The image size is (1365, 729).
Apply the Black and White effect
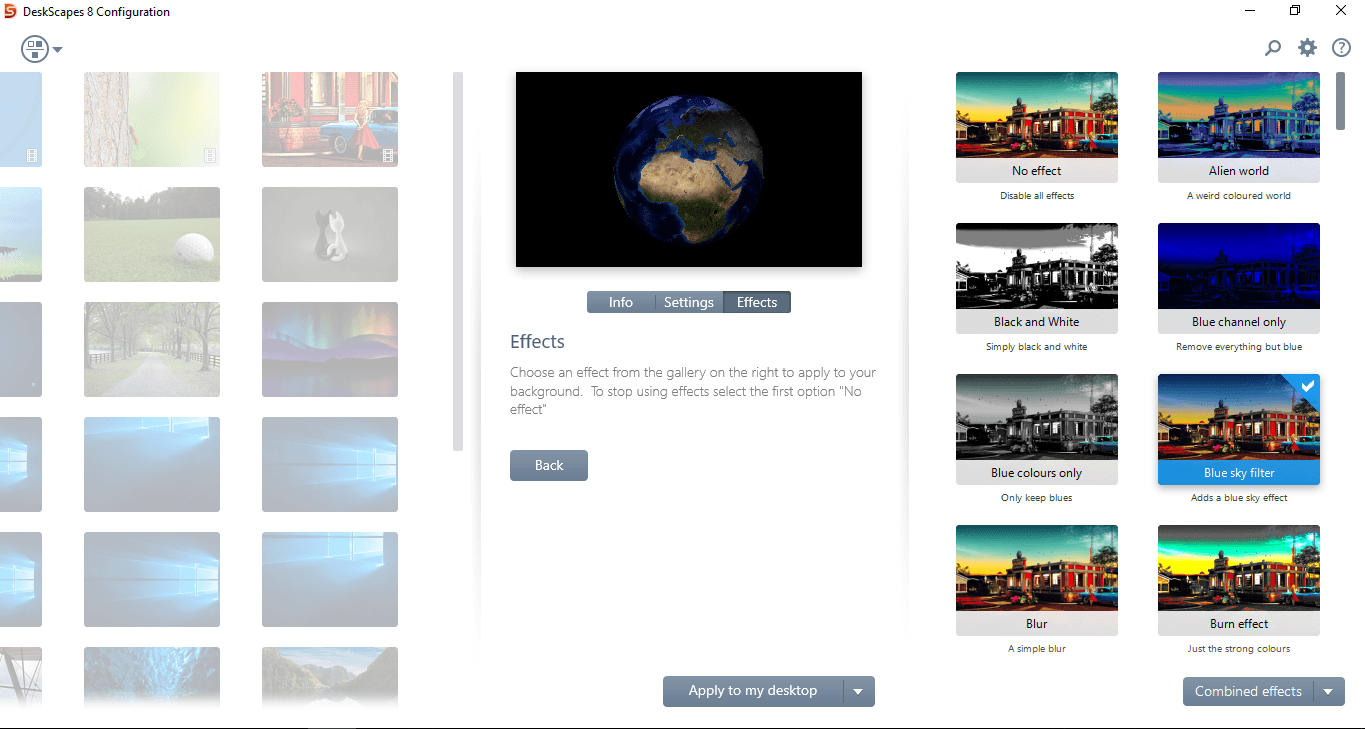1037,278
